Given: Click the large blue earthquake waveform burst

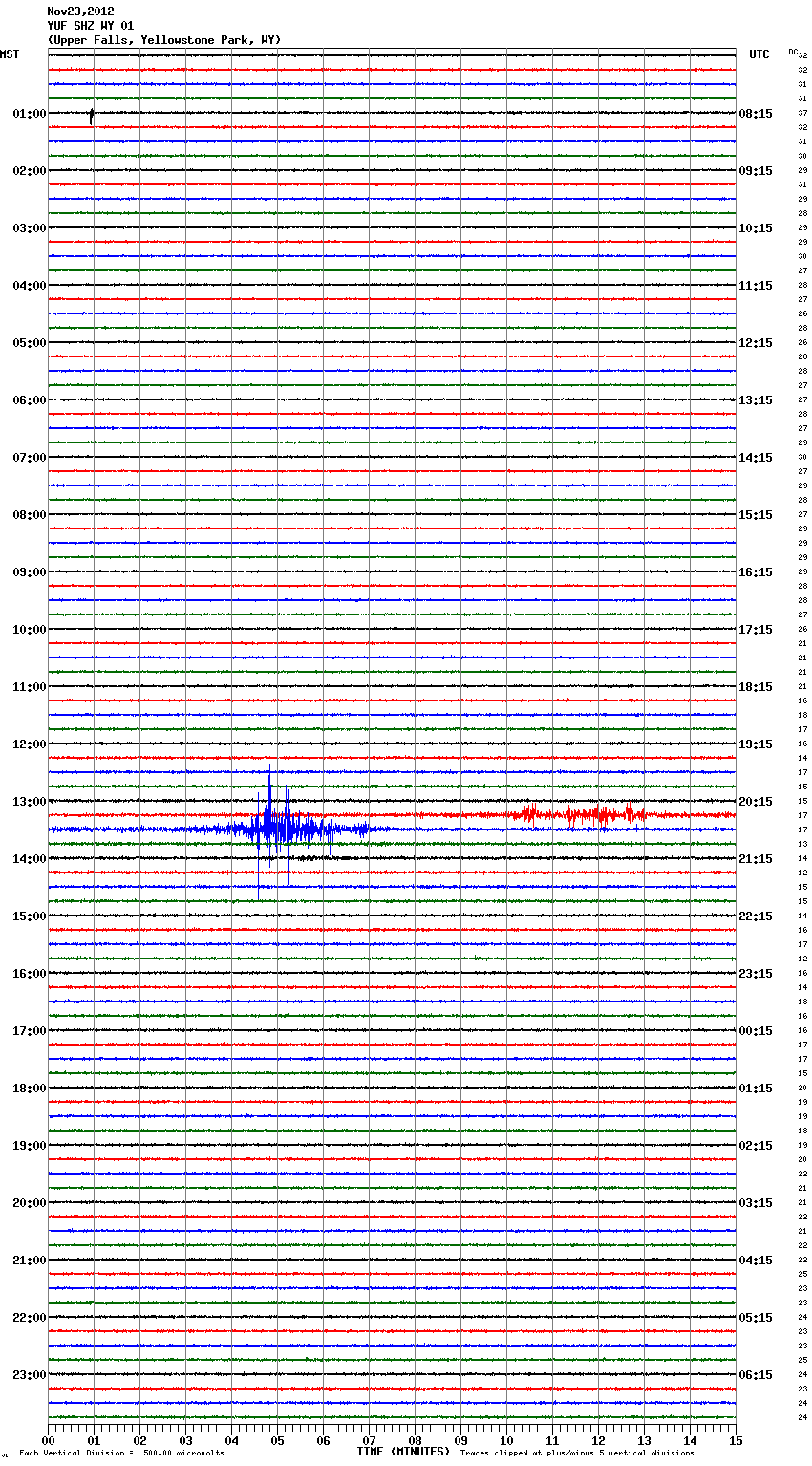Looking at the screenshot, I should click(282, 830).
